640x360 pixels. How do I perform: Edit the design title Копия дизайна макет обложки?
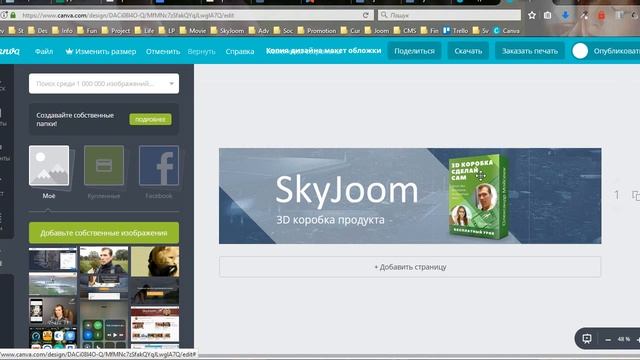tap(323, 51)
